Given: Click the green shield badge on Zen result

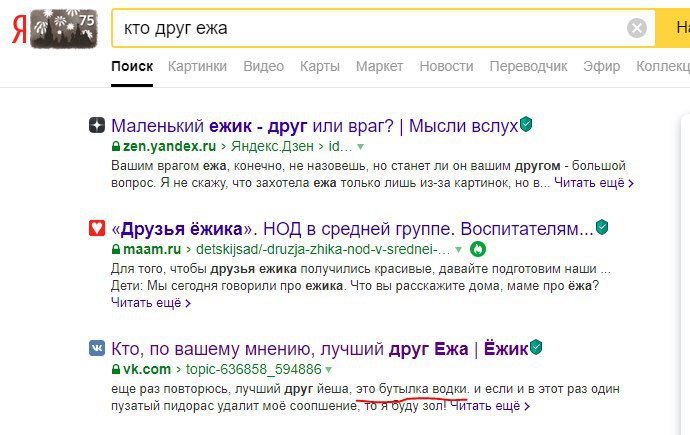Looking at the screenshot, I should pos(526,124).
